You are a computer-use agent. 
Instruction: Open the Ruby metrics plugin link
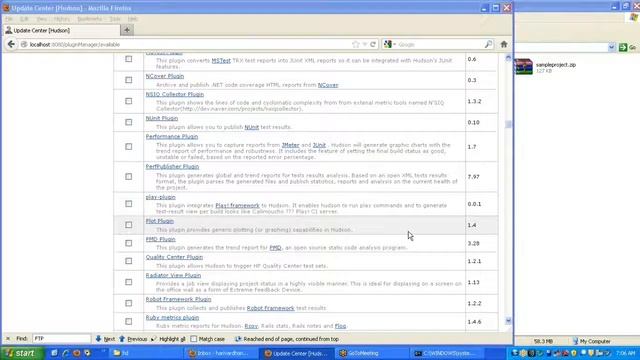[x=172, y=317]
